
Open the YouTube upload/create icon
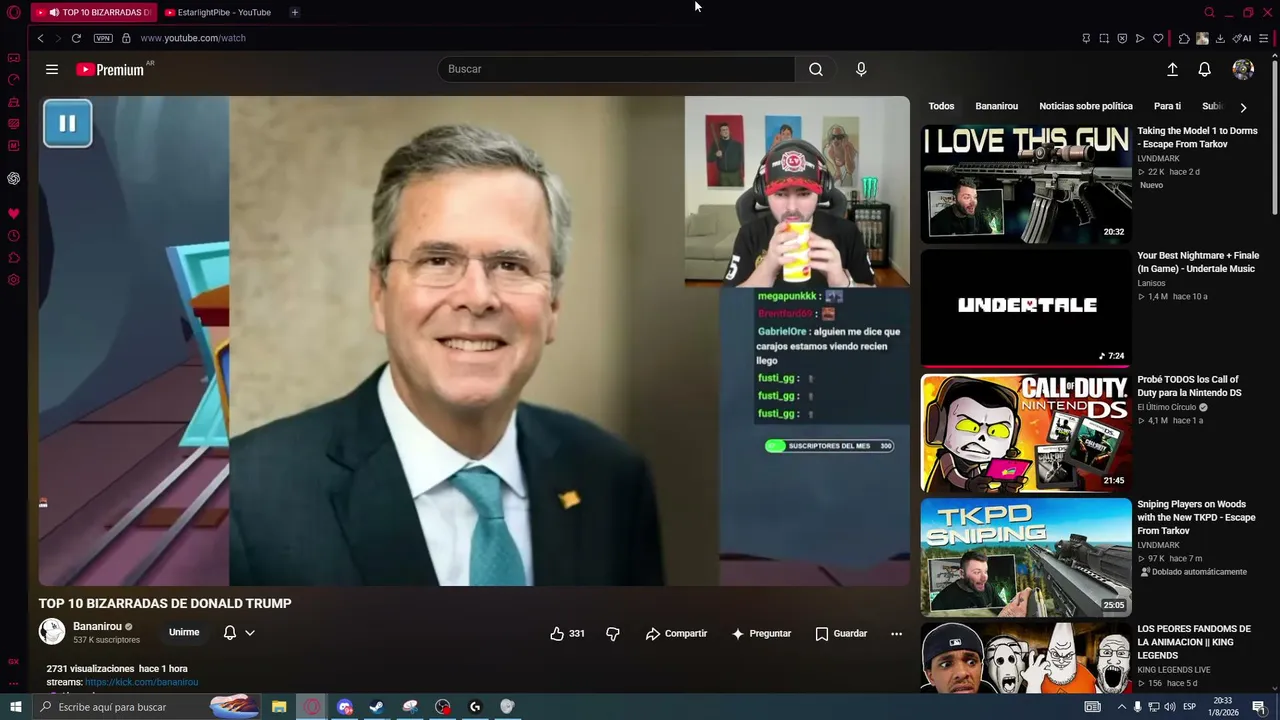click(1172, 69)
